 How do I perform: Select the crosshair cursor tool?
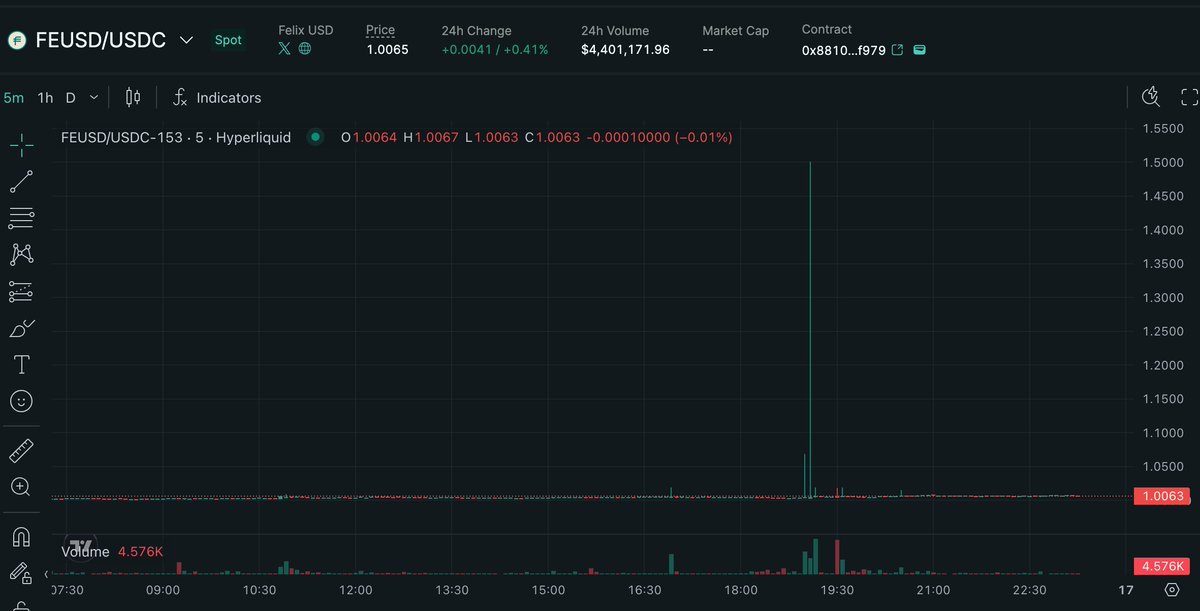21,143
